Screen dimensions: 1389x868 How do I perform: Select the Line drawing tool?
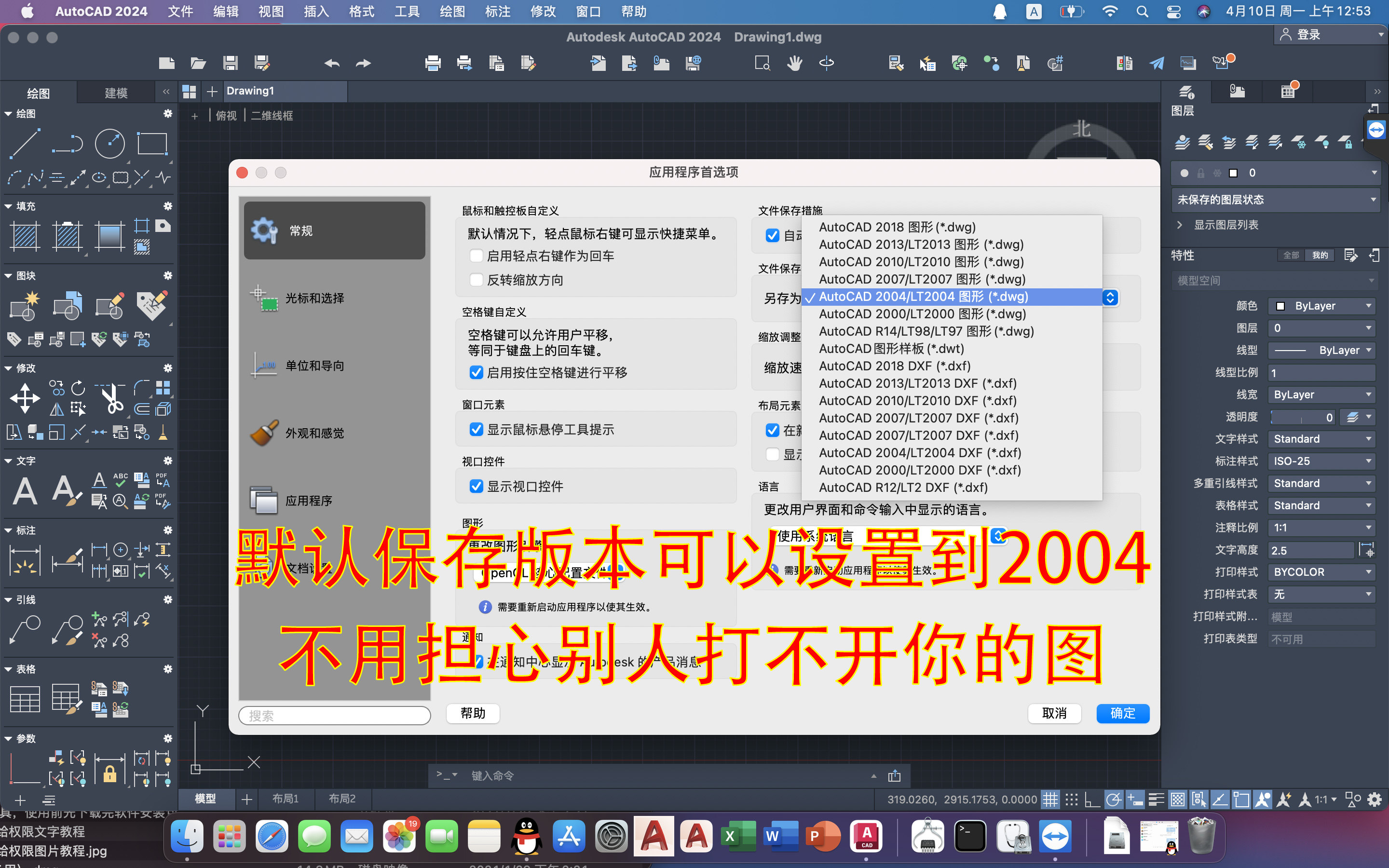coord(25,144)
